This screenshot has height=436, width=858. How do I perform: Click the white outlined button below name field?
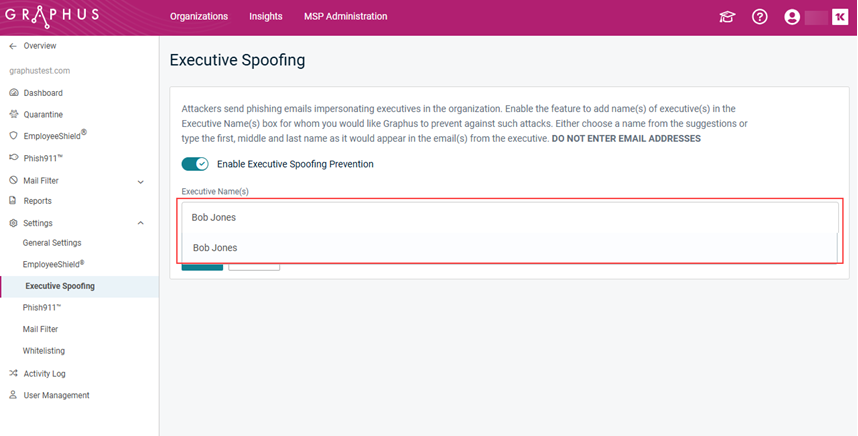254,266
